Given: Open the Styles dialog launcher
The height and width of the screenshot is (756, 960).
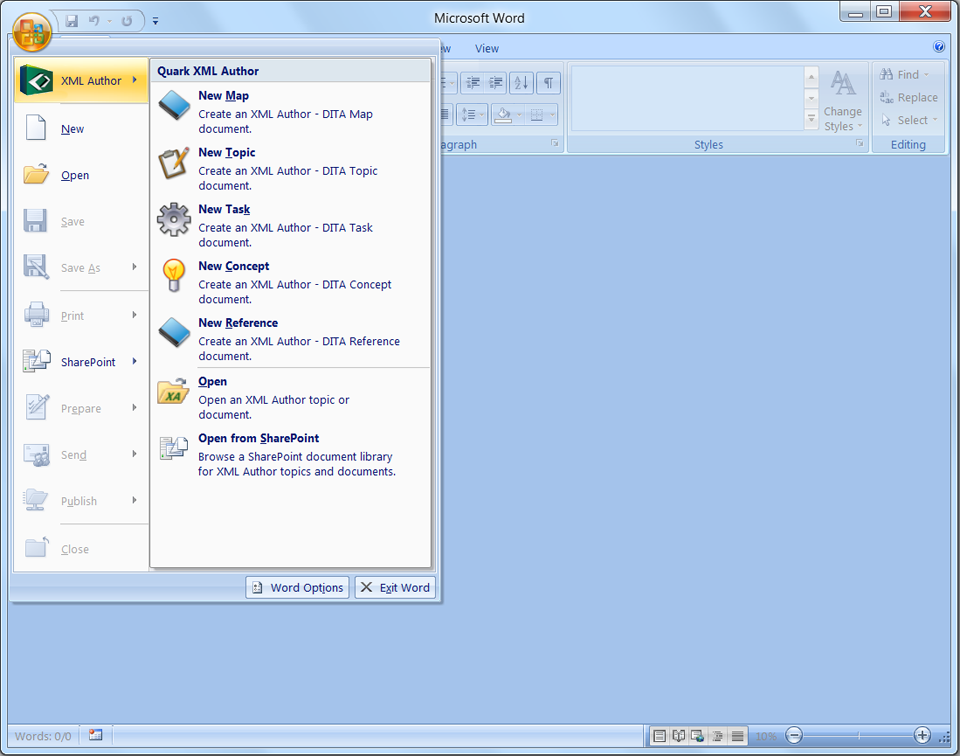Looking at the screenshot, I should point(860,143).
